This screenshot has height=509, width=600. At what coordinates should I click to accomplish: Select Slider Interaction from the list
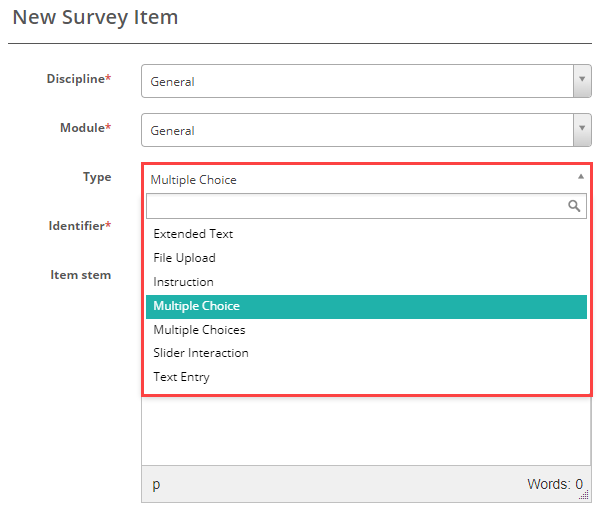201,353
